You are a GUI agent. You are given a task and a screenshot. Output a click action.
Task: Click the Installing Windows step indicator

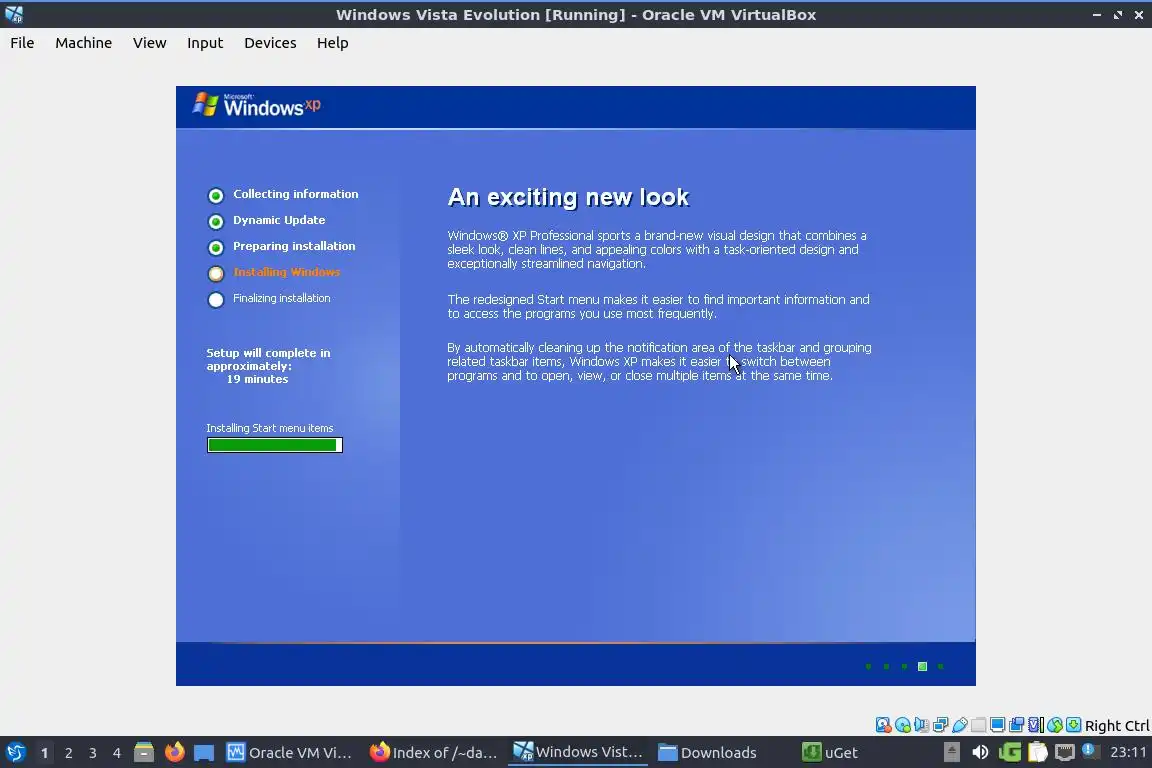click(x=215, y=273)
